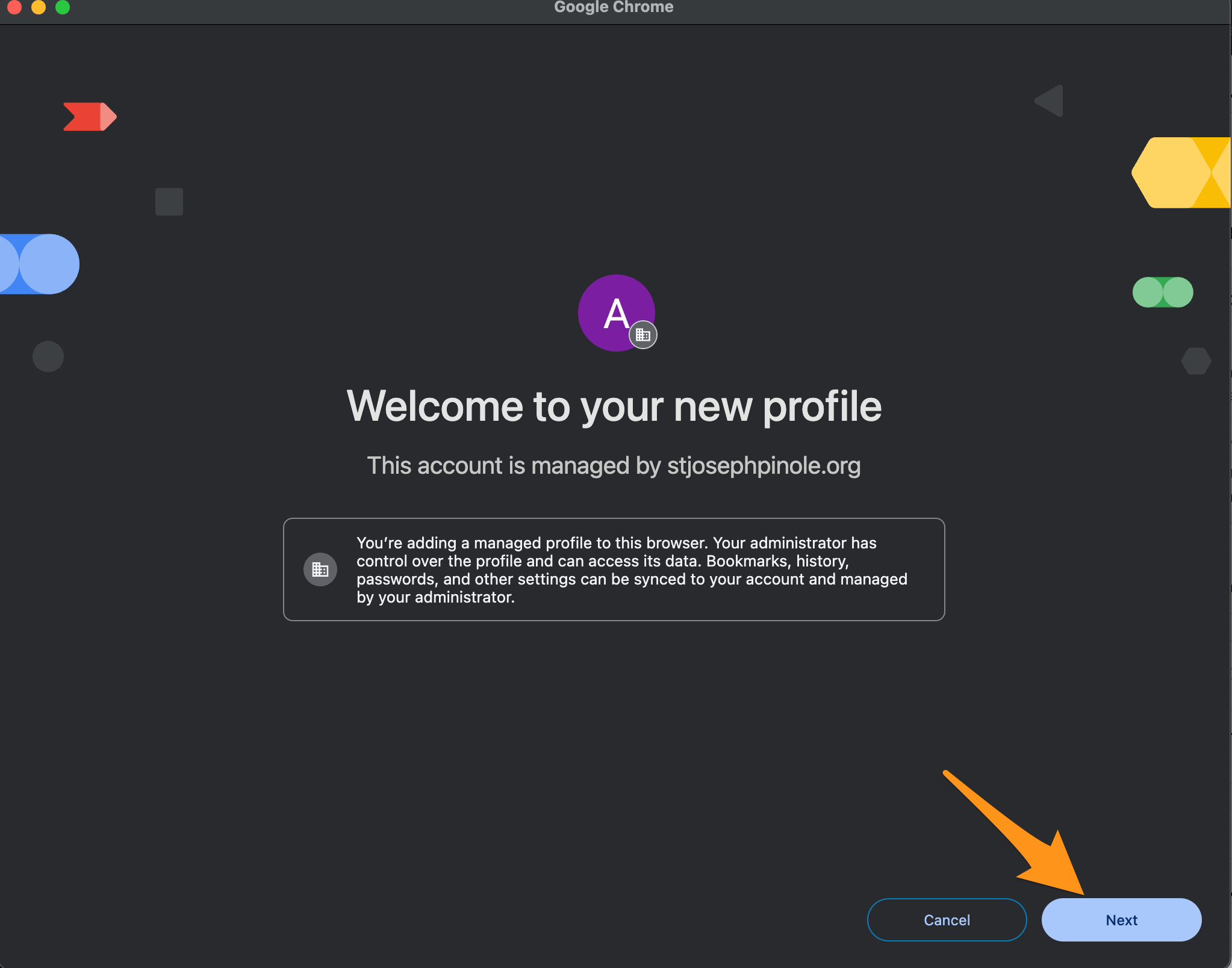Image resolution: width=1232 pixels, height=968 pixels.
Task: Click the small dark hexagon shape
Action: pyautogui.click(x=1196, y=361)
